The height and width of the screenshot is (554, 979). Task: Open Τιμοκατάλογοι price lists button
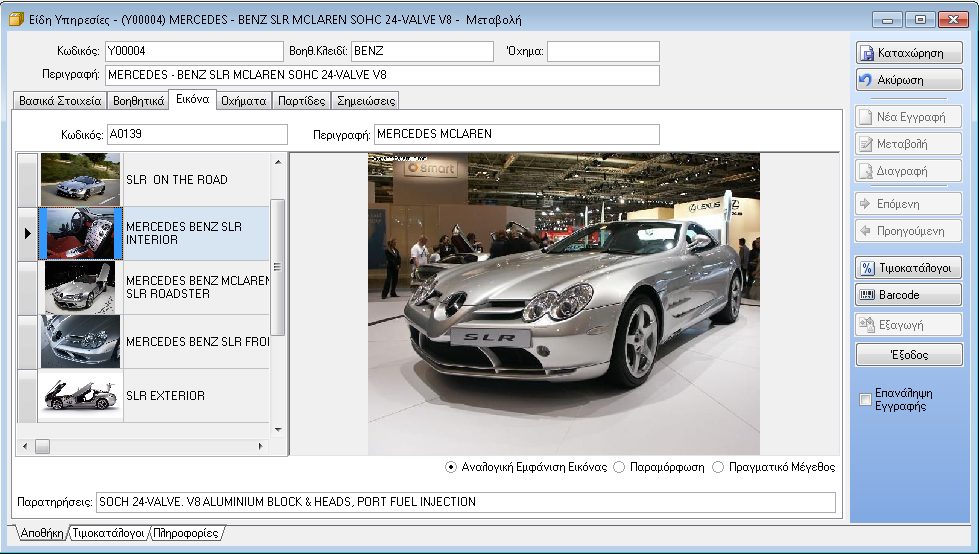908,268
